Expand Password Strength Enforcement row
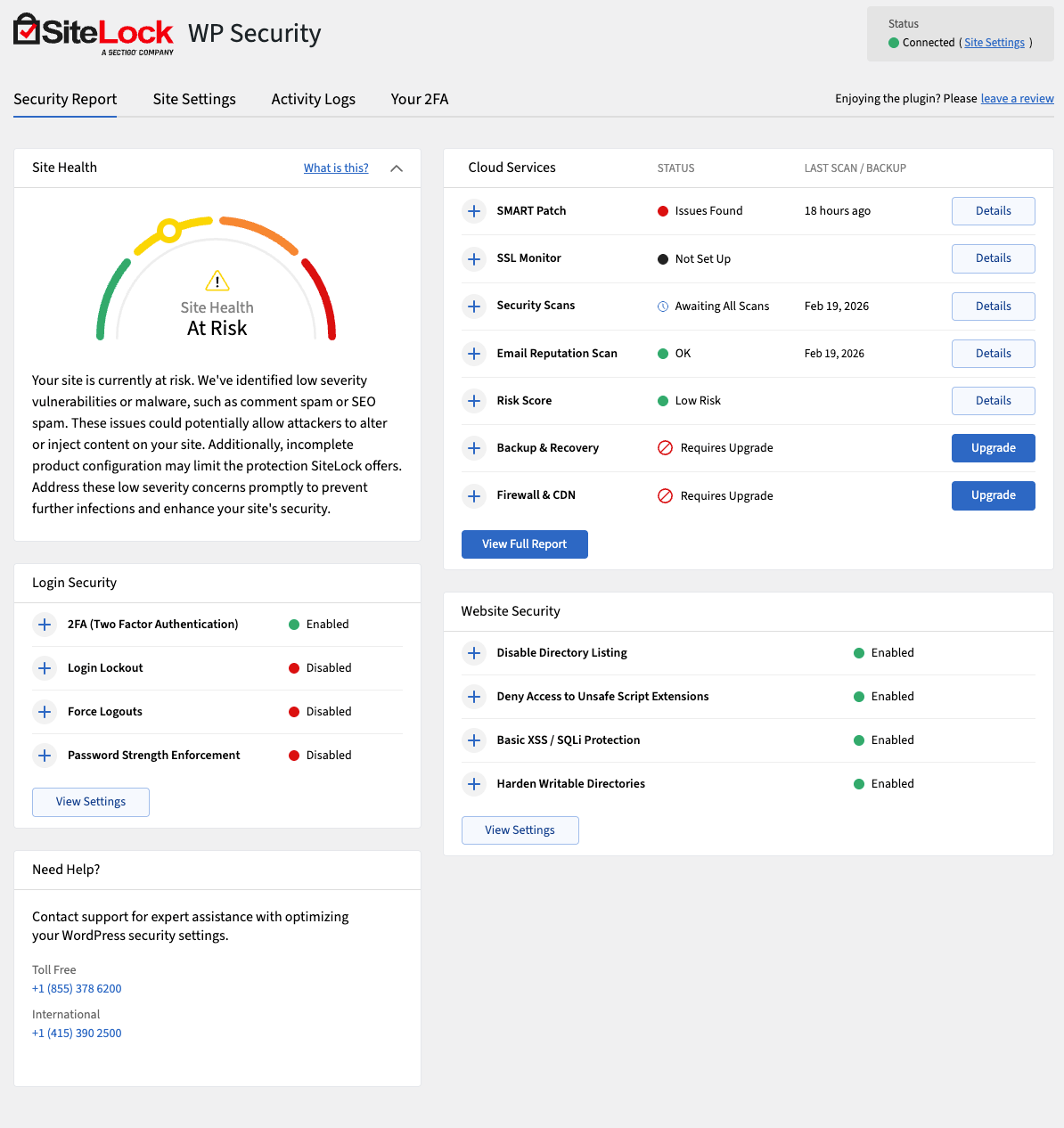Image resolution: width=1064 pixels, height=1128 pixels. pos(45,756)
